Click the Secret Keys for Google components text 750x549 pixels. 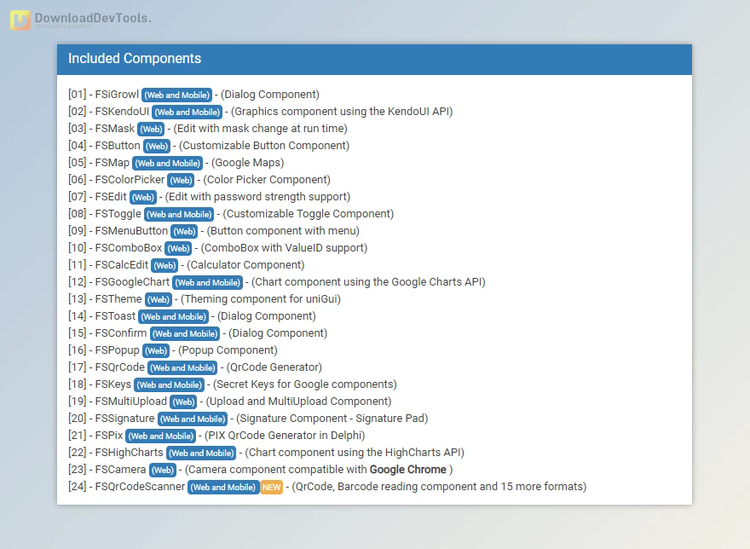pyautogui.click(x=305, y=384)
